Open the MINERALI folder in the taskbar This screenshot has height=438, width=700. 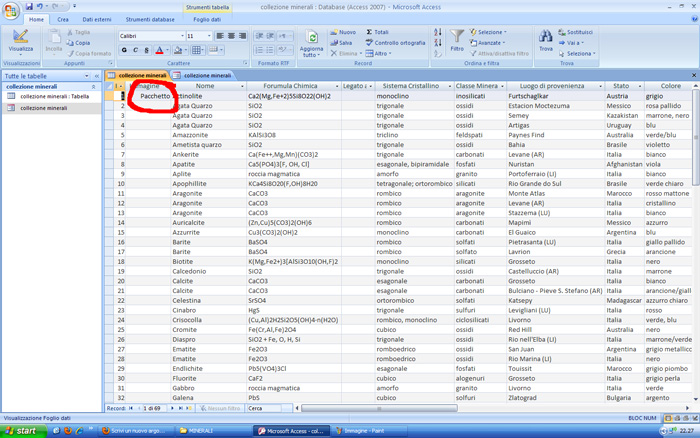point(213,431)
